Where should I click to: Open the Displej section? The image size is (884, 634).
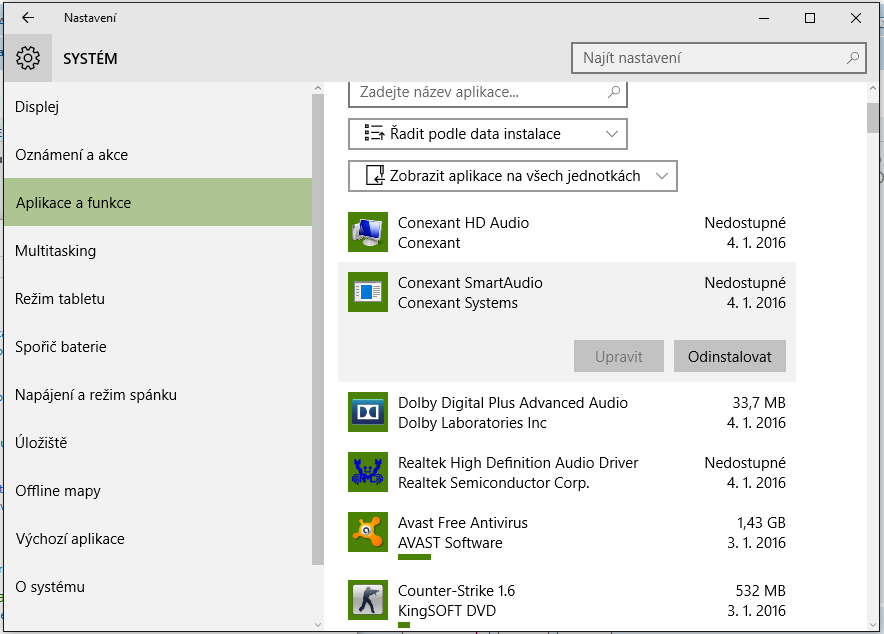coord(158,107)
